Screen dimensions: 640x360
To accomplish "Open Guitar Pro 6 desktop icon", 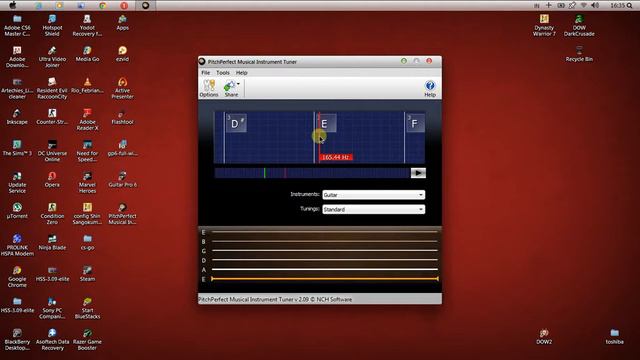I will 122,180.
